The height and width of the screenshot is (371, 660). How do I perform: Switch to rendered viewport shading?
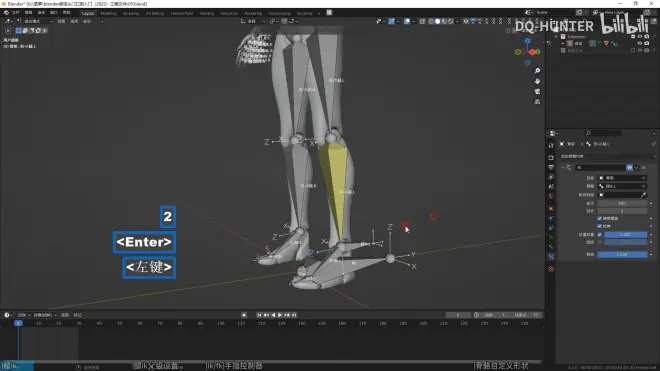450,21
